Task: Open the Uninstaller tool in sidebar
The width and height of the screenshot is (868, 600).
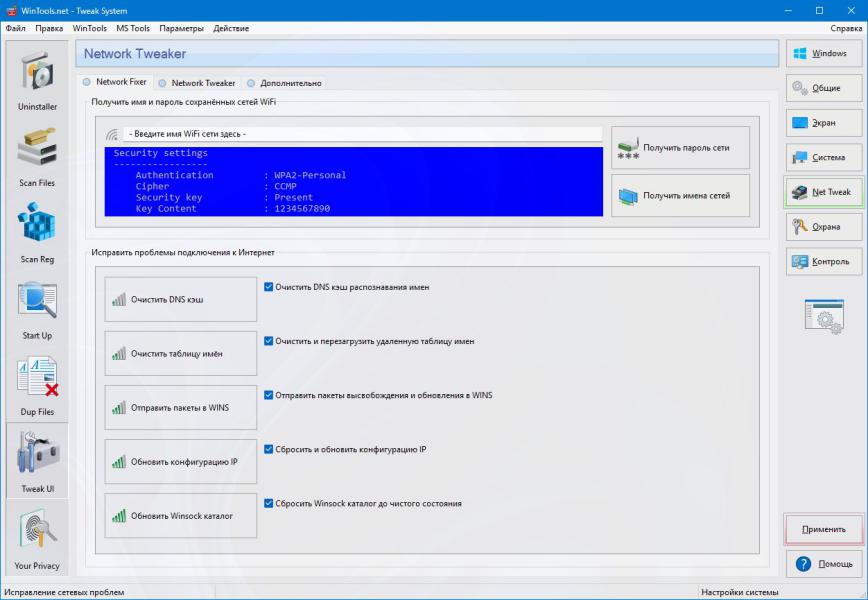Action: (37, 80)
